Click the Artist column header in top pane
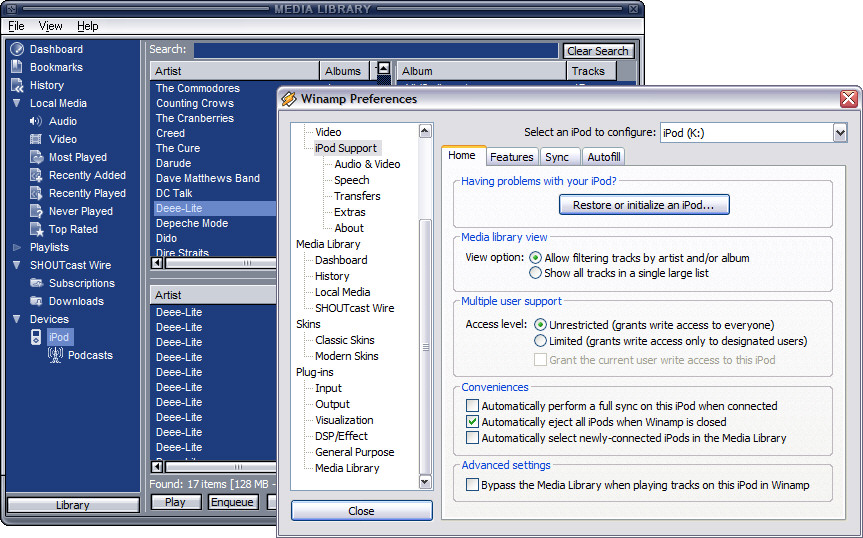Screen dimensions: 863x538 click(234, 71)
